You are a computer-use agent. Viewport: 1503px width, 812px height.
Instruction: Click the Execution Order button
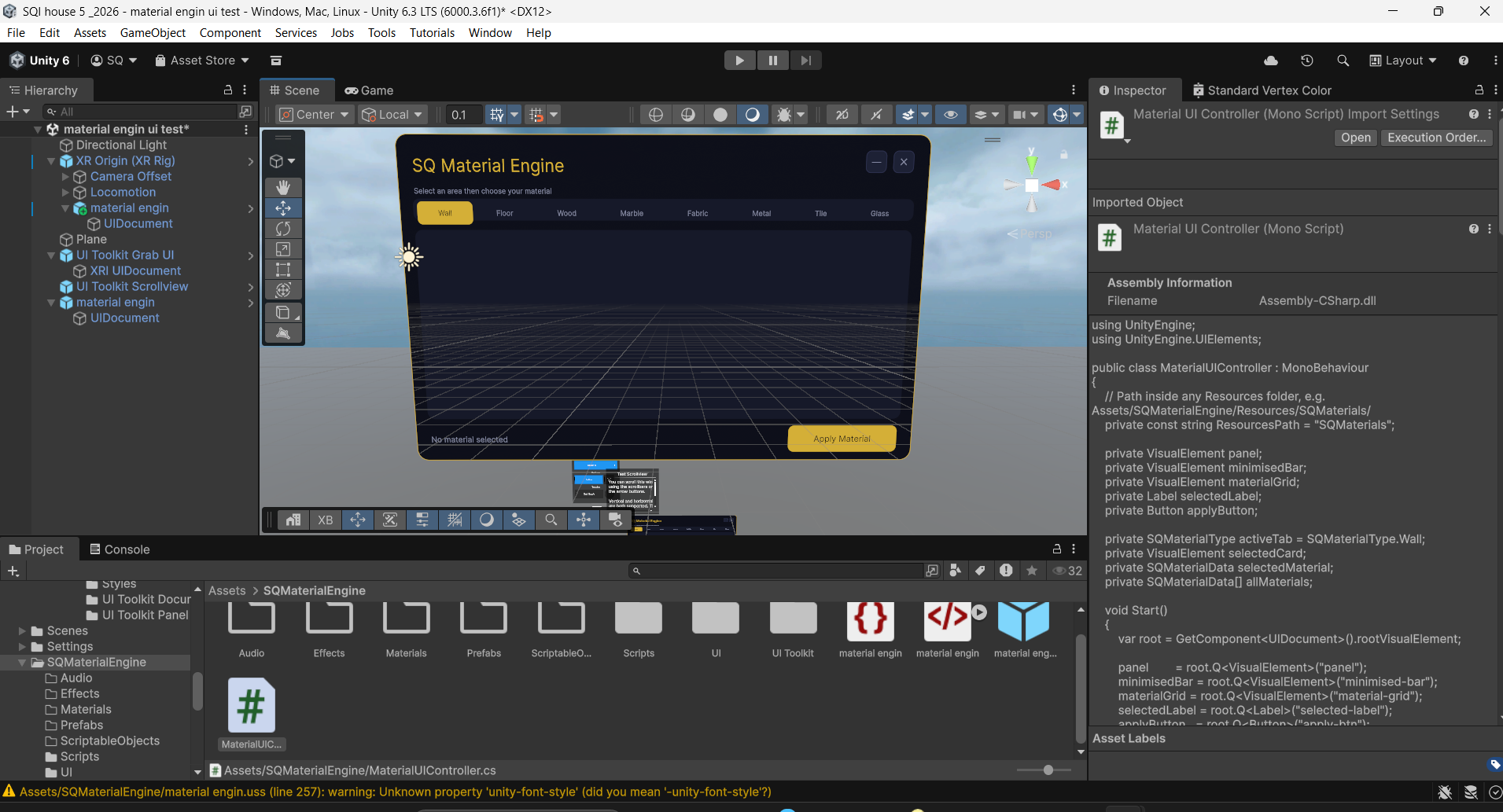click(1437, 138)
